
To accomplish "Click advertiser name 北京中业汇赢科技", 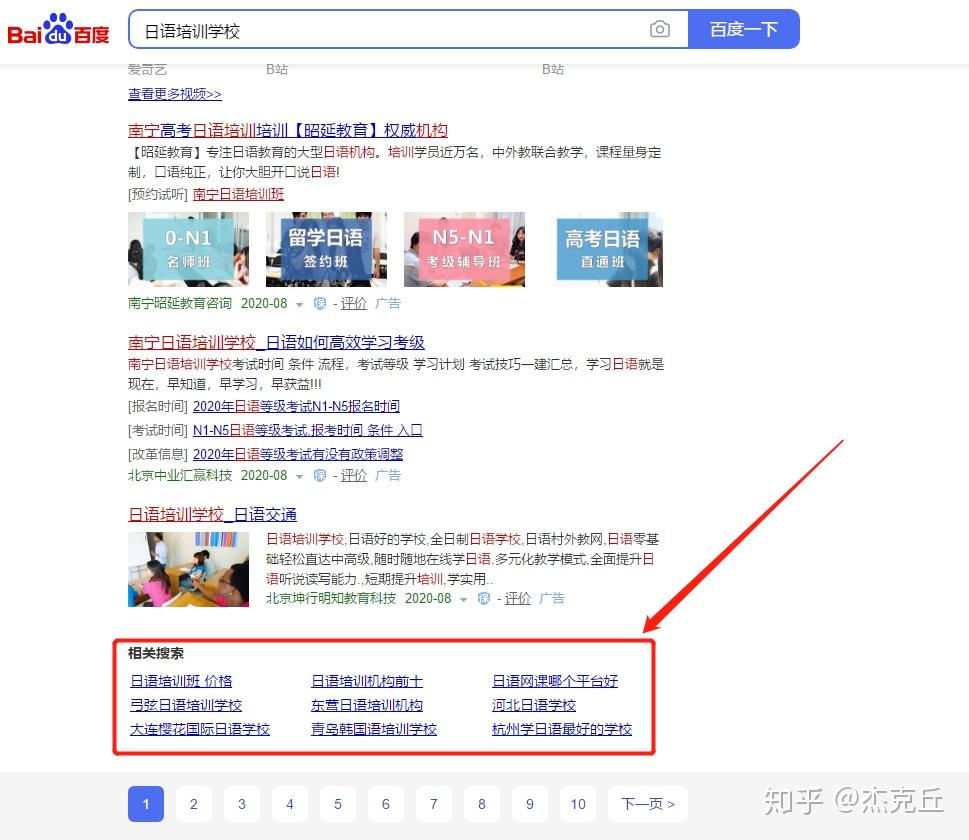I will pos(180,475).
